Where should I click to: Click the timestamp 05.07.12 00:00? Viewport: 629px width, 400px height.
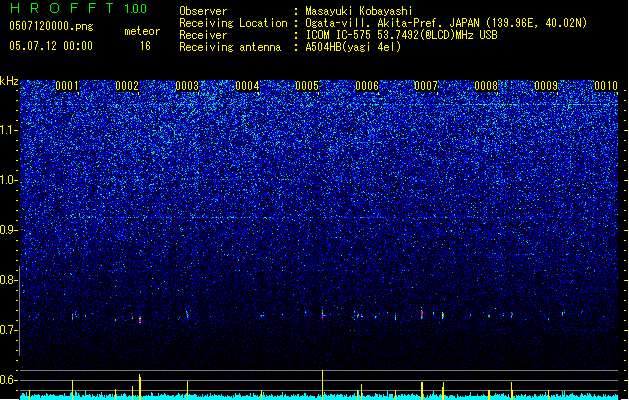coord(51,46)
